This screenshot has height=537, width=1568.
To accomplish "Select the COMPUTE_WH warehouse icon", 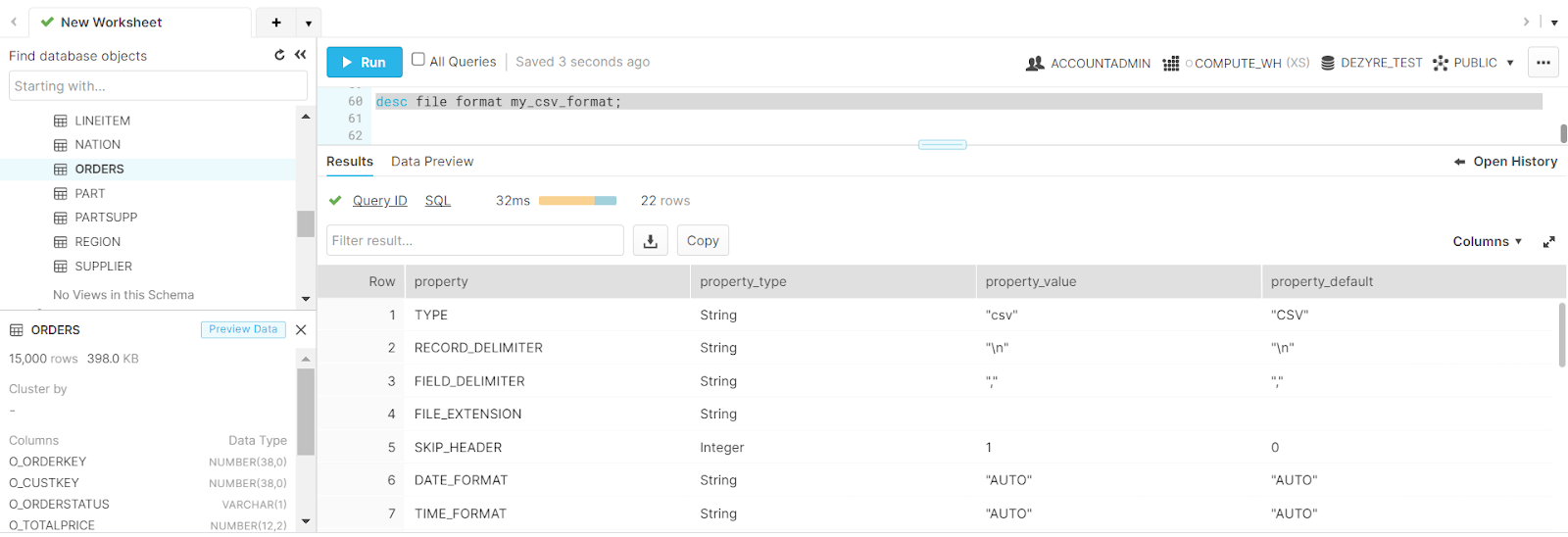I will [1170, 64].
